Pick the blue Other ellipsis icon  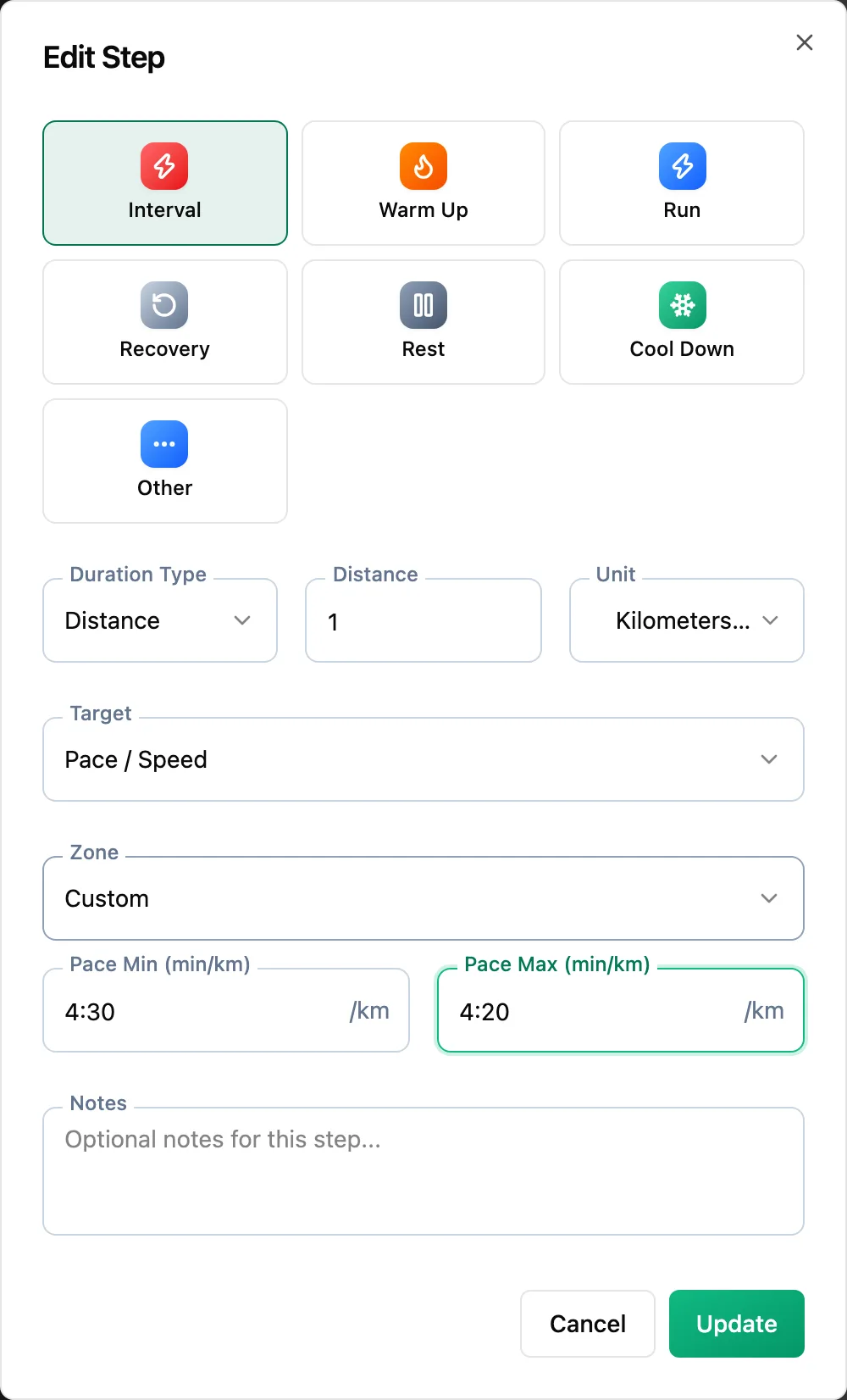coord(164,444)
